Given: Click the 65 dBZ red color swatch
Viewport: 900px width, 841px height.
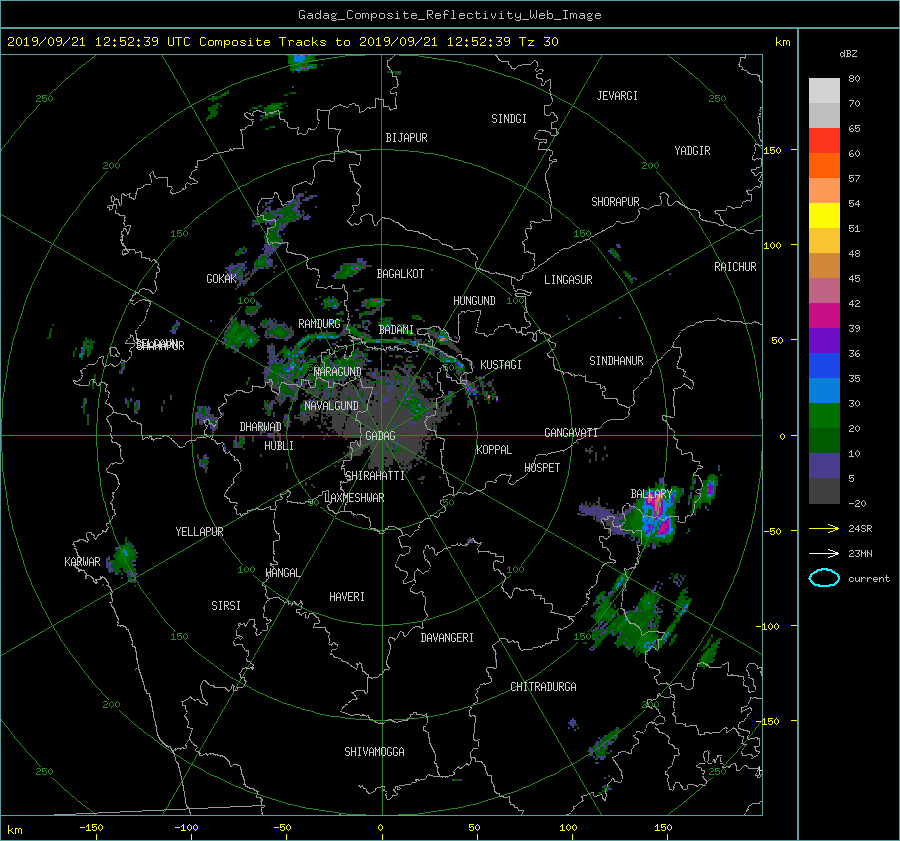Looking at the screenshot, I should click(x=824, y=140).
